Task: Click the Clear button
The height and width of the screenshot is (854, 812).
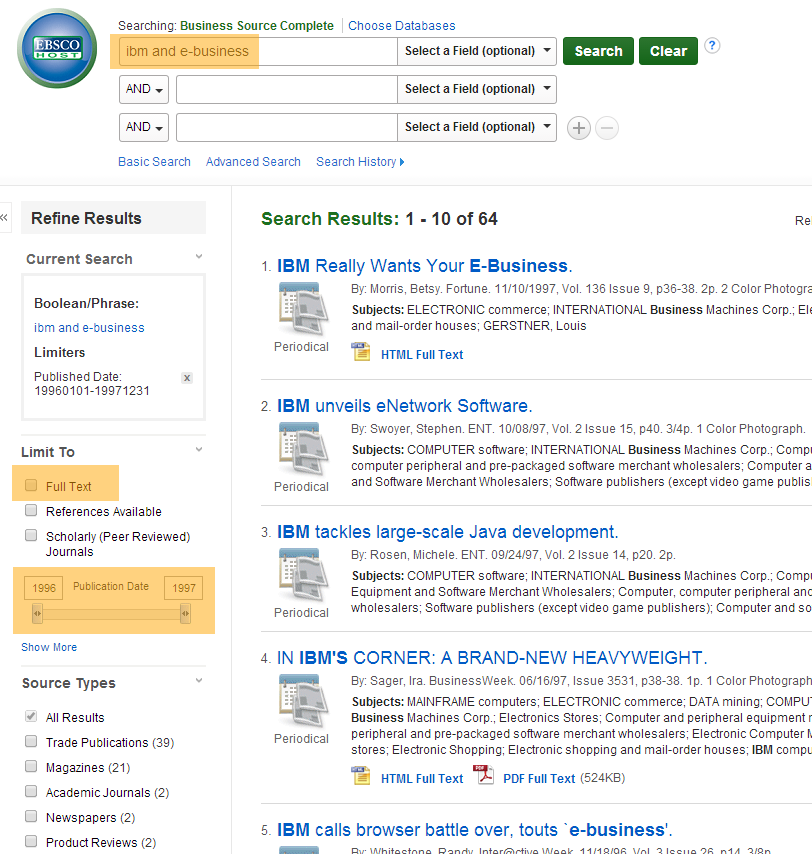Action: point(668,51)
